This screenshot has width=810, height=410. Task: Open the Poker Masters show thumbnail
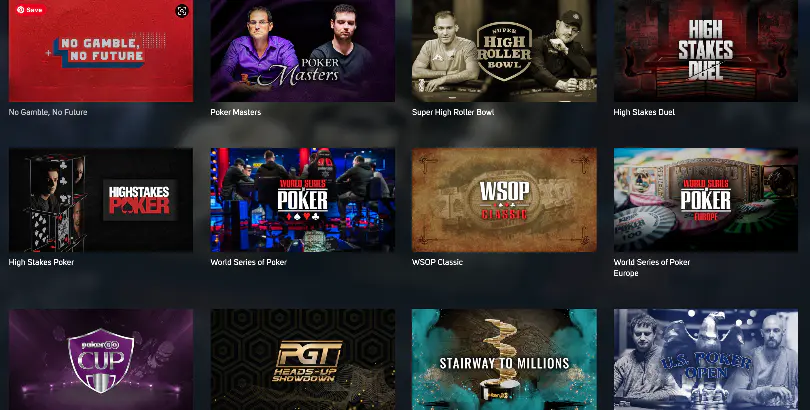tap(303, 51)
